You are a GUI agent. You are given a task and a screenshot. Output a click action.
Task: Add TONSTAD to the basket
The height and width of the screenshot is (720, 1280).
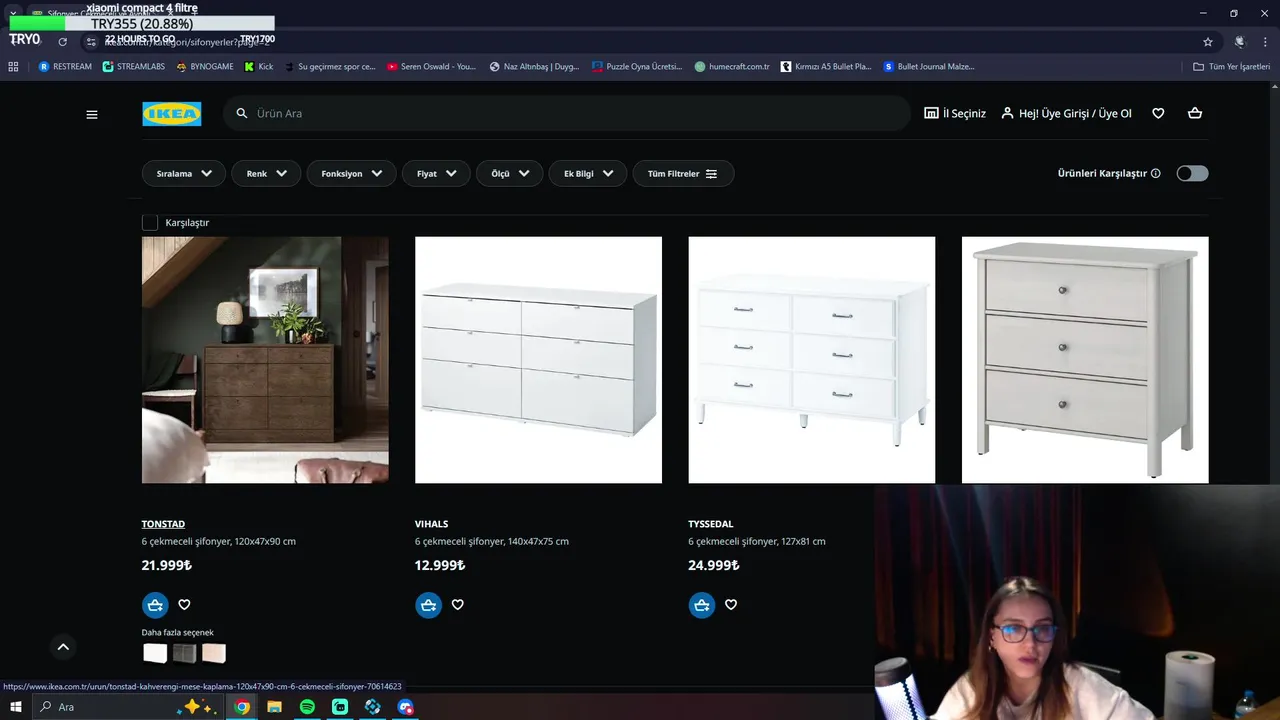point(155,605)
